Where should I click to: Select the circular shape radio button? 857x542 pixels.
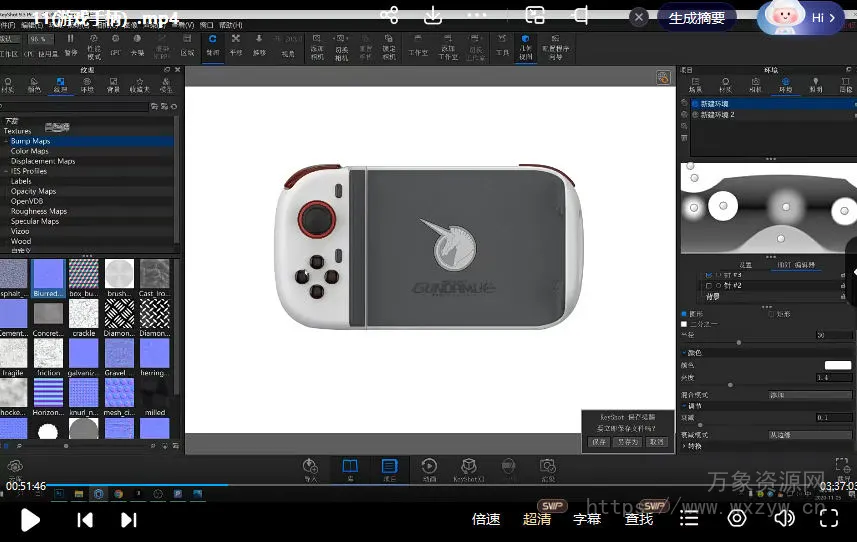[684, 314]
